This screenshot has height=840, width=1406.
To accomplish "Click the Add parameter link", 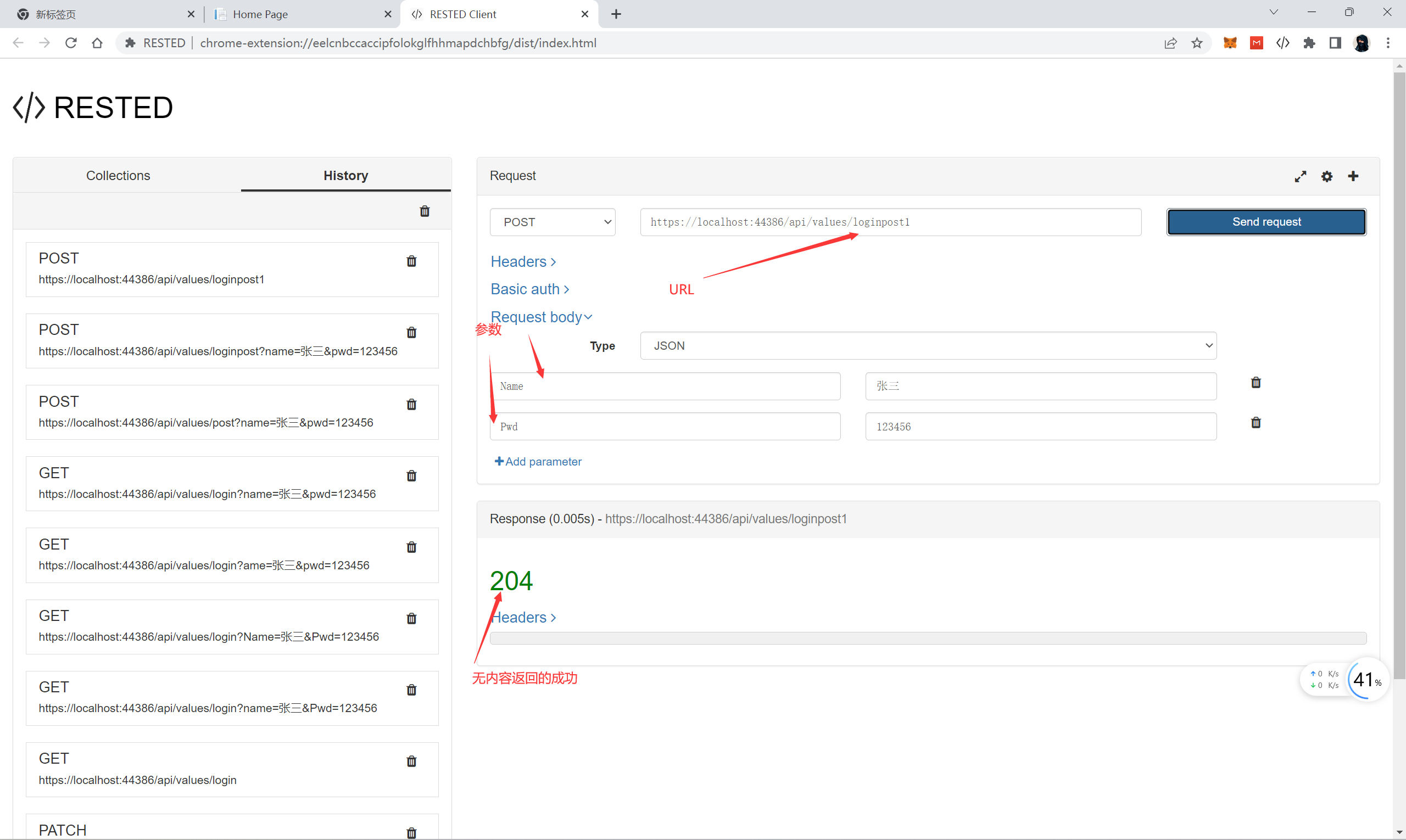I will point(538,461).
